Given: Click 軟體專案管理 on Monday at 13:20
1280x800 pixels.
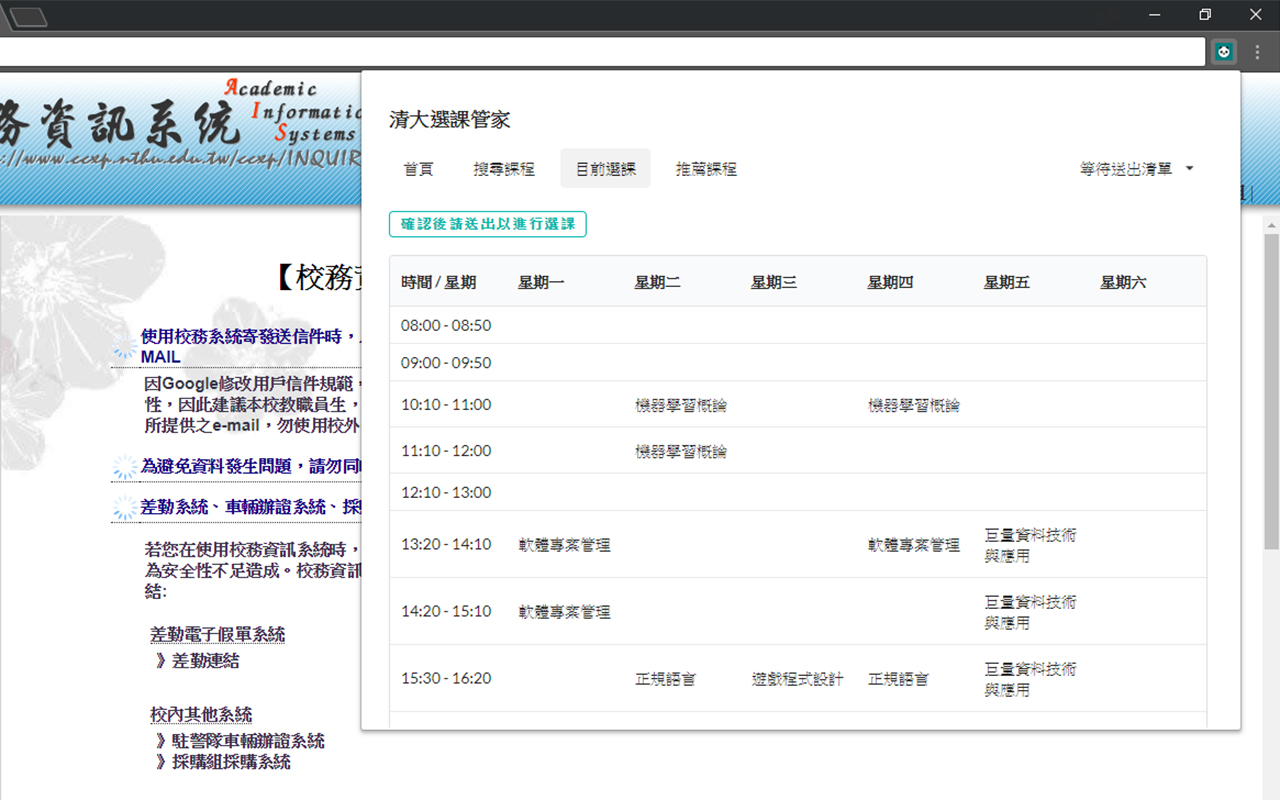Looking at the screenshot, I should 565,546.
